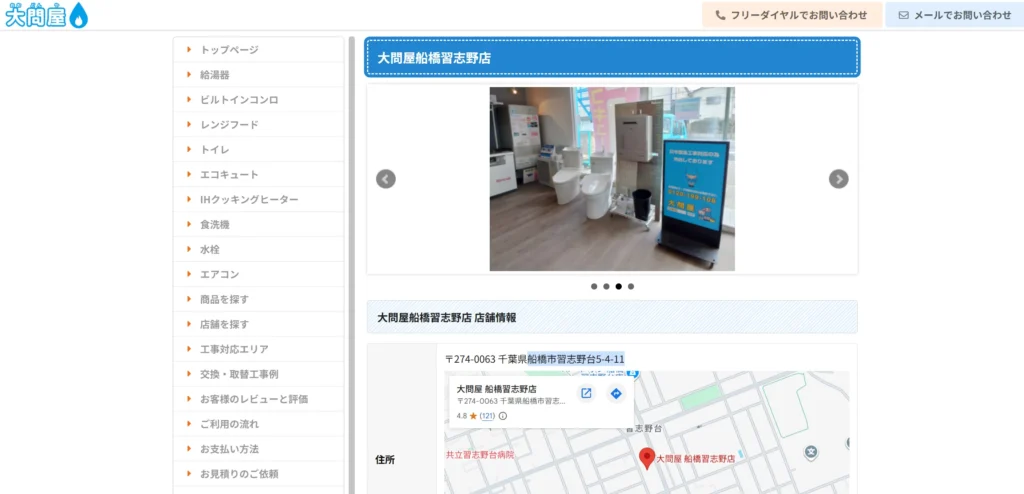Expand the エコキュート sidebar entry
This screenshot has width=1024, height=494.
tap(229, 175)
